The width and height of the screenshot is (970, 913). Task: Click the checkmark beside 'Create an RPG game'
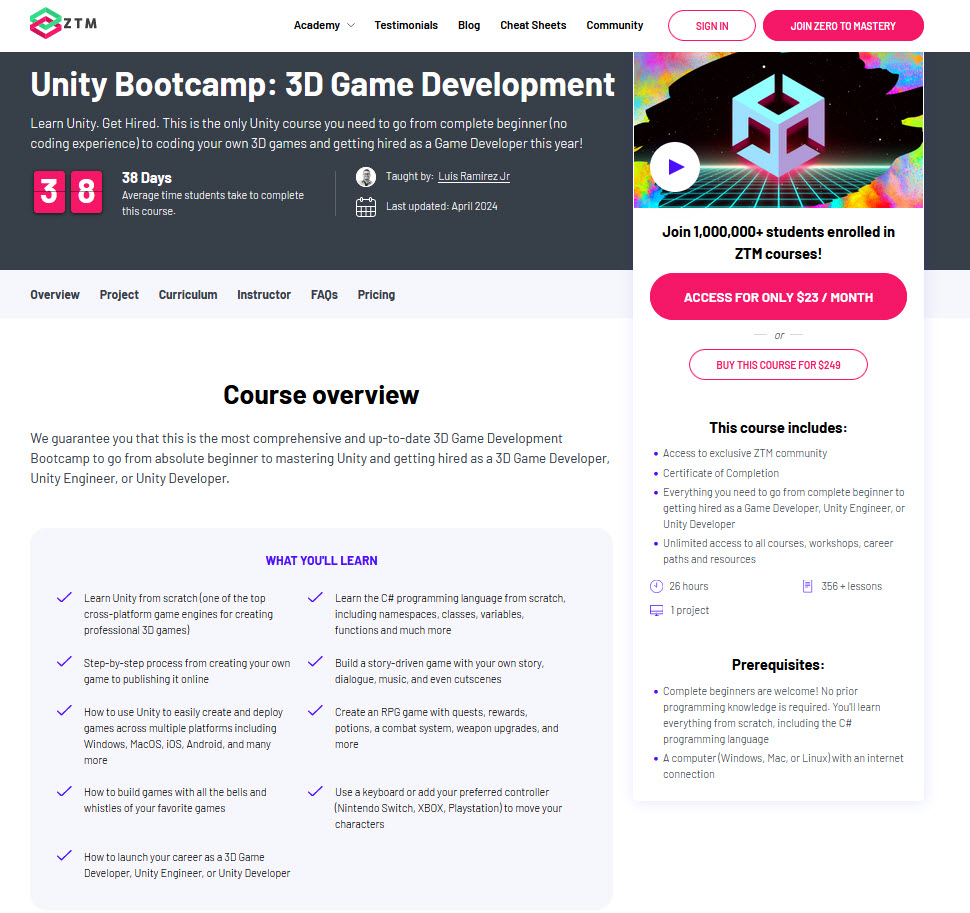click(x=315, y=711)
